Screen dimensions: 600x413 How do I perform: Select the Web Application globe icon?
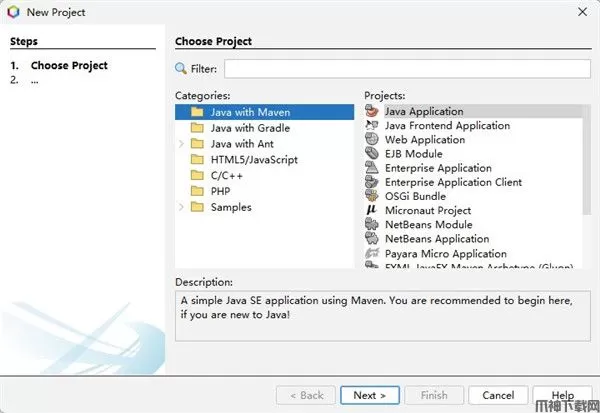coord(372,140)
